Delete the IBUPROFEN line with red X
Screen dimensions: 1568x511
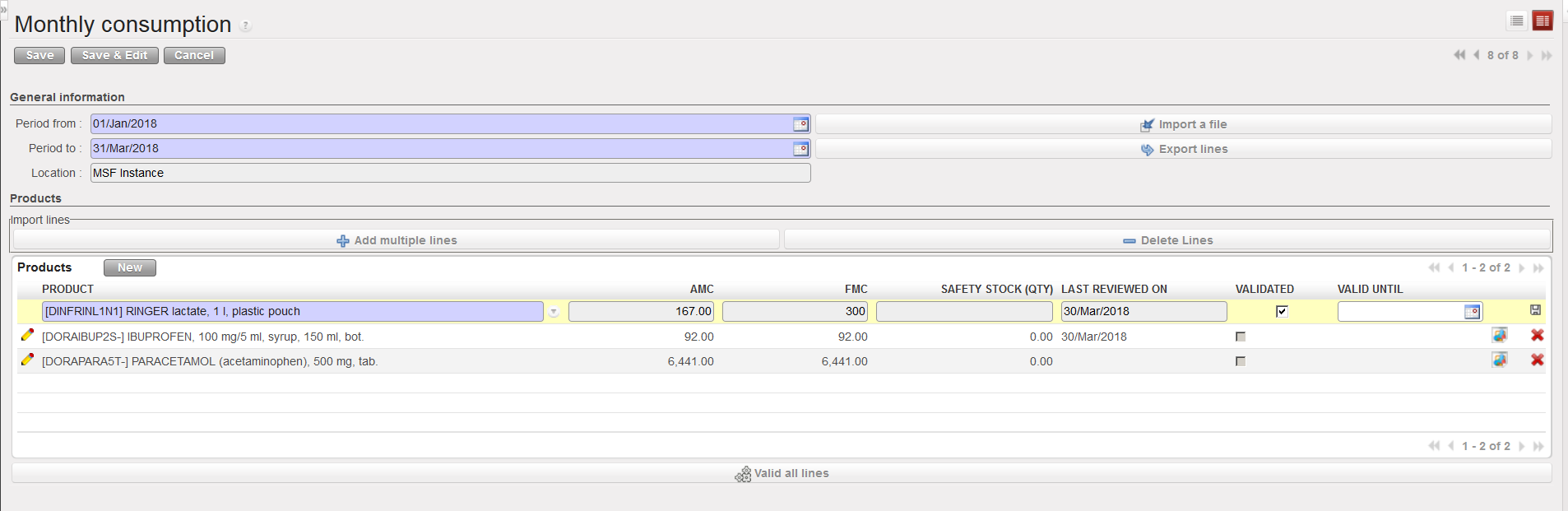pyautogui.click(x=1537, y=336)
